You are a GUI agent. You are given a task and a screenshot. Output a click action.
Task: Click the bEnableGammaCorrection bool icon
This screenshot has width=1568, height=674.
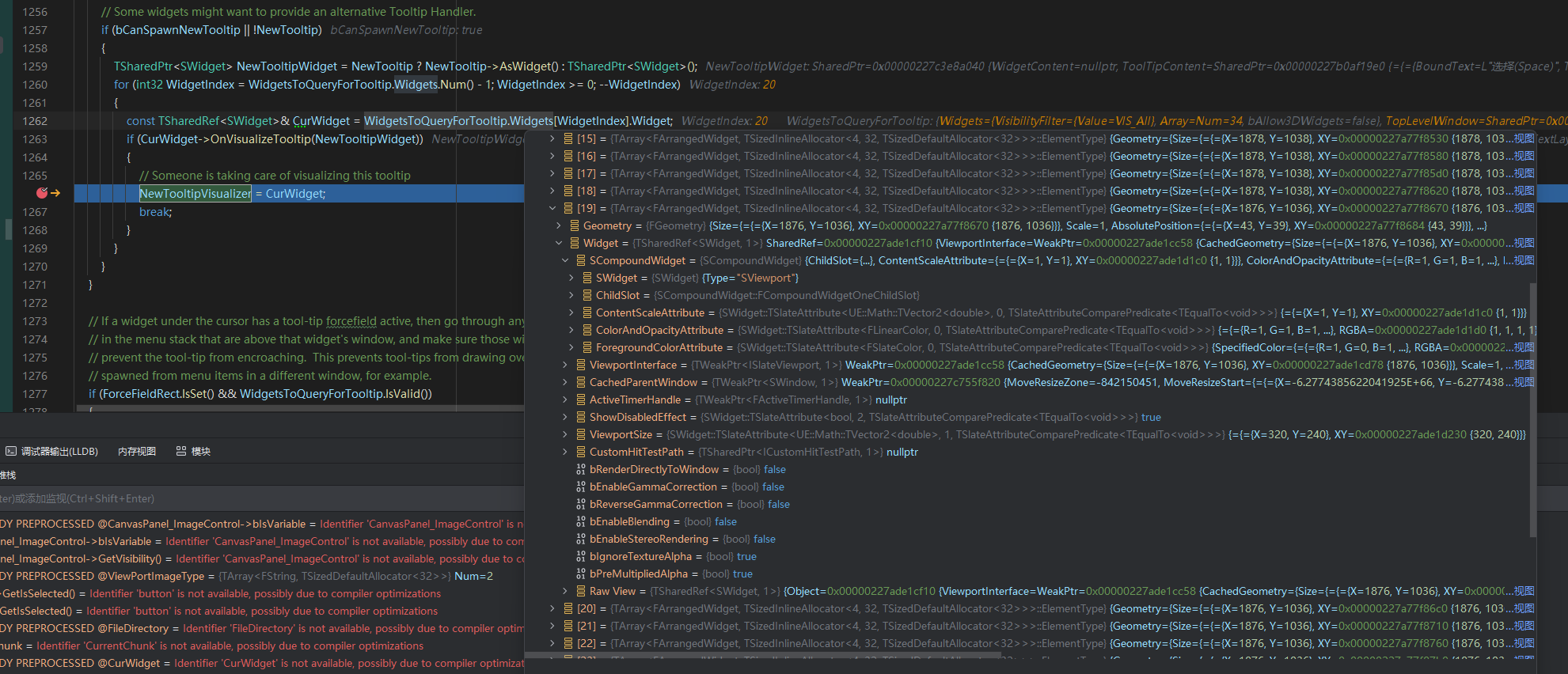pyautogui.click(x=581, y=487)
